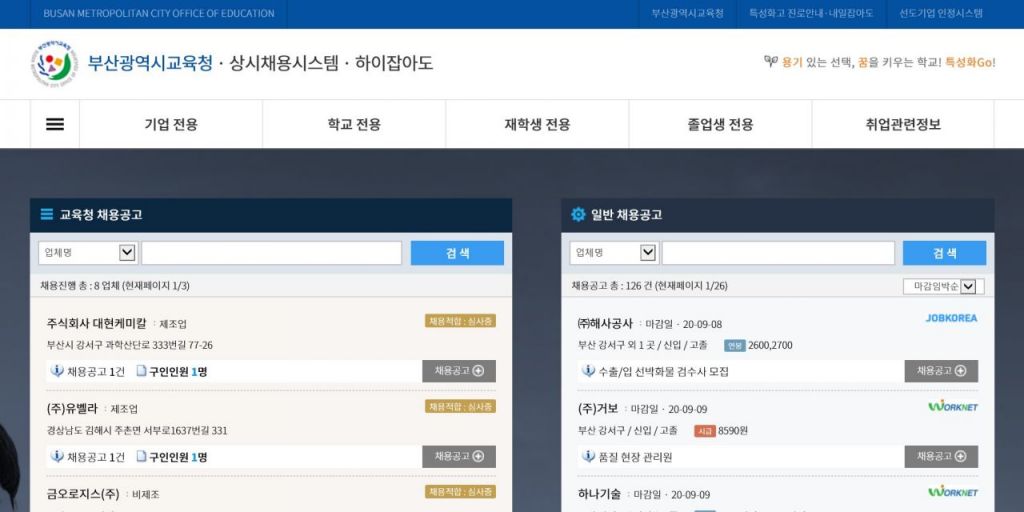Click the Busan education office logo
Screen dimensions: 1024x512
(52, 63)
